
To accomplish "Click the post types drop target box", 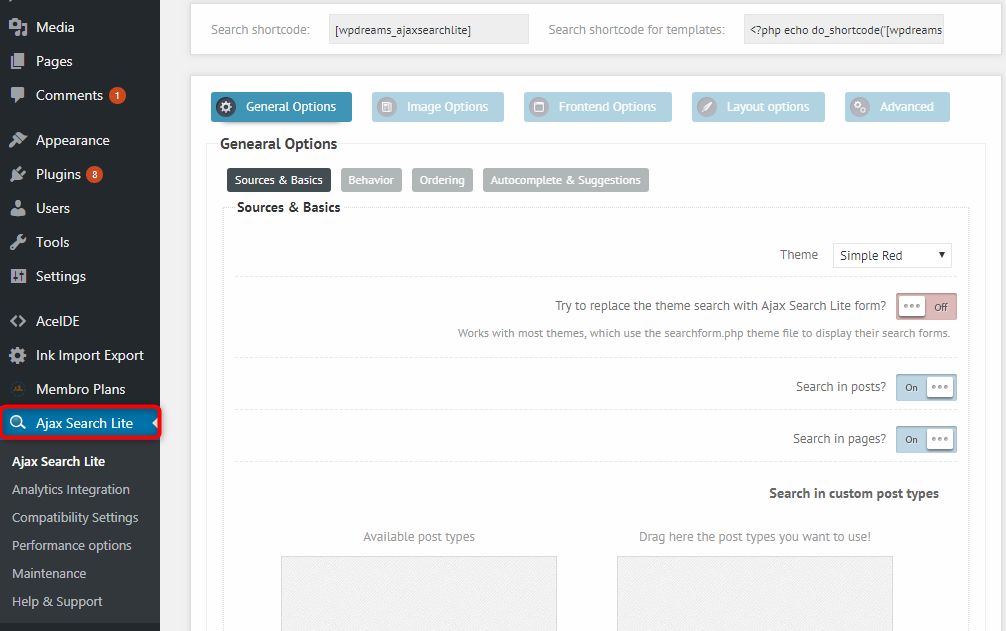I will [x=754, y=593].
